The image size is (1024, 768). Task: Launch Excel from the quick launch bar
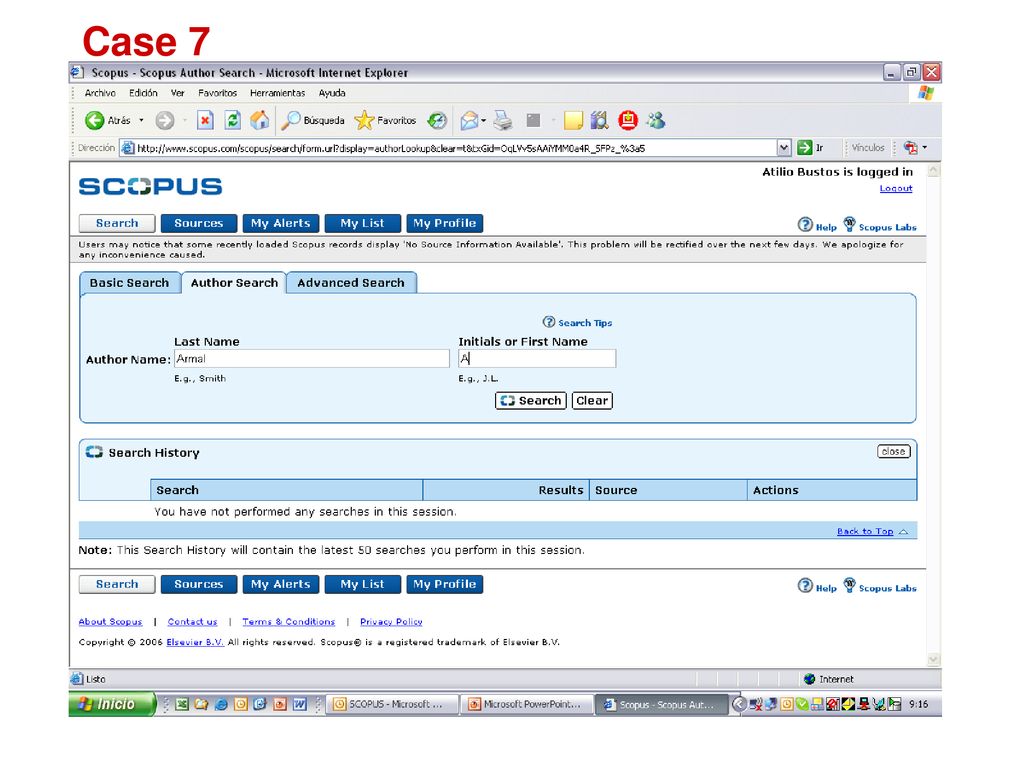click(x=182, y=704)
